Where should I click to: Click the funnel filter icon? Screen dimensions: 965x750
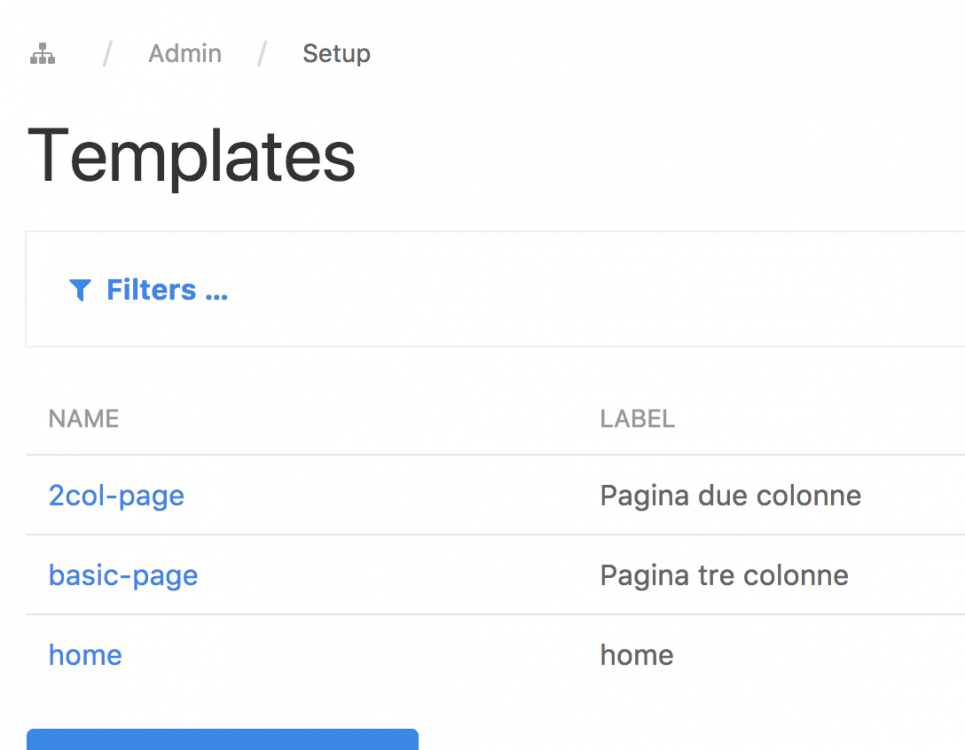pyautogui.click(x=80, y=290)
